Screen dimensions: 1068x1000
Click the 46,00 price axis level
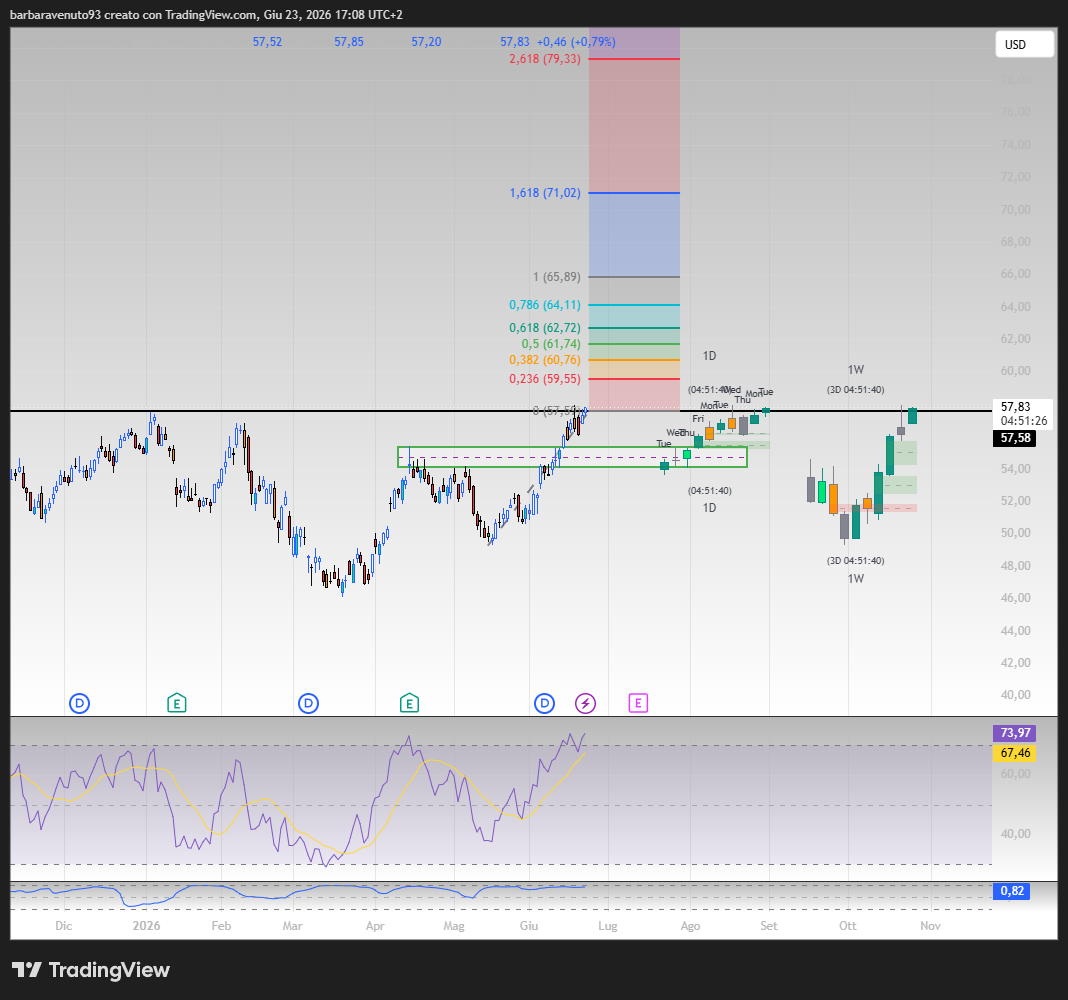tap(1016, 597)
